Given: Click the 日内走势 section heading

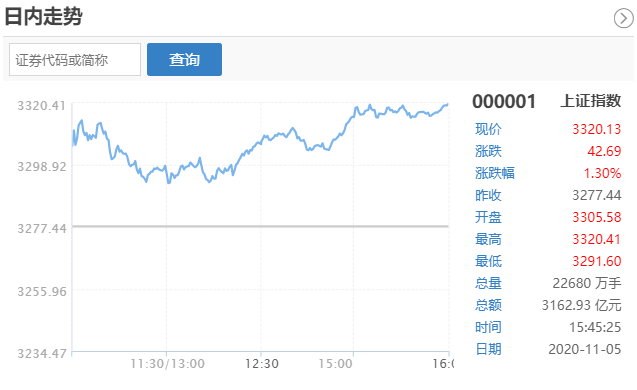Looking at the screenshot, I should pos(43,17).
